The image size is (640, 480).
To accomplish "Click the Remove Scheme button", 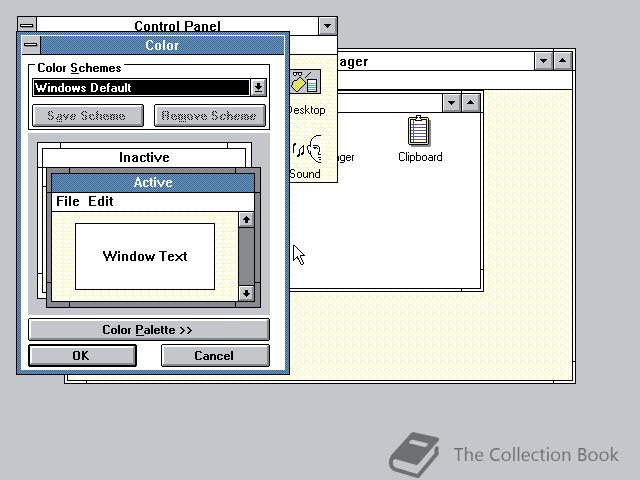I will pos(210,116).
